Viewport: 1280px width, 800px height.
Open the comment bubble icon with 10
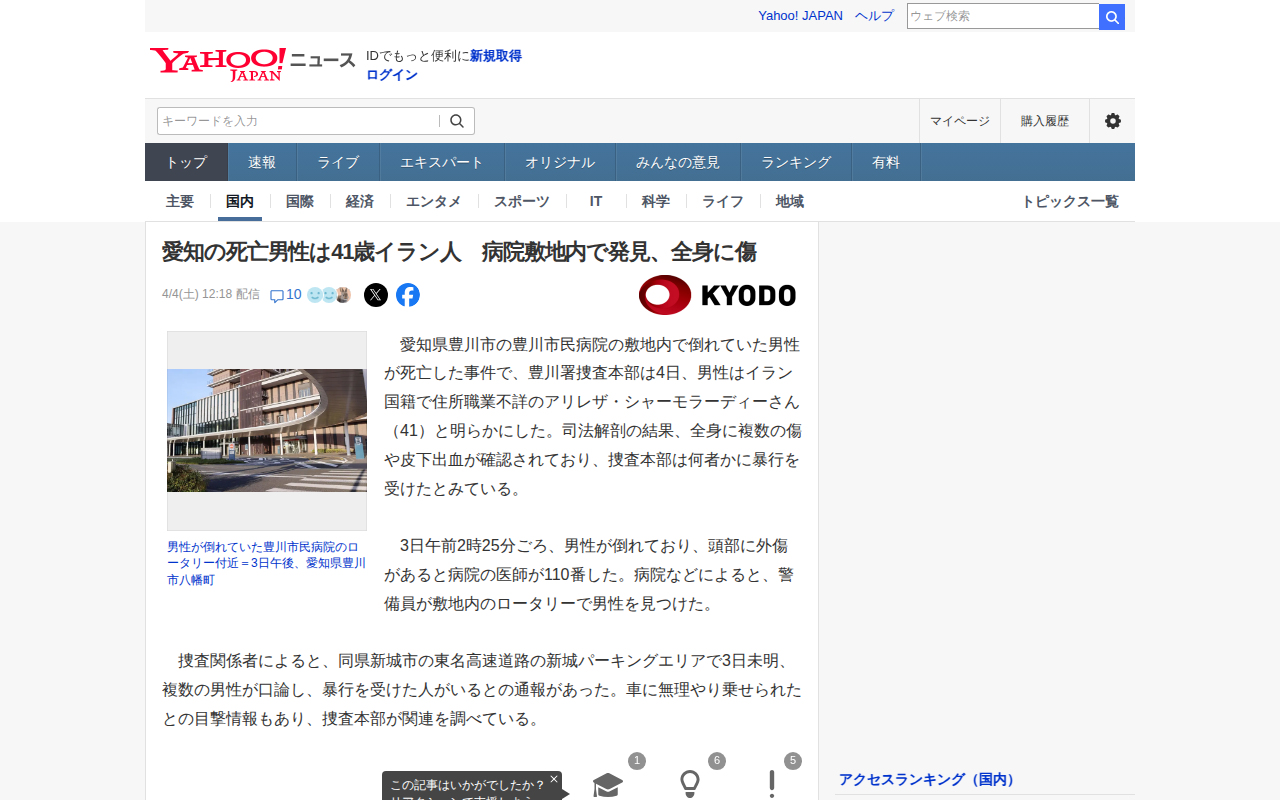[x=286, y=295]
